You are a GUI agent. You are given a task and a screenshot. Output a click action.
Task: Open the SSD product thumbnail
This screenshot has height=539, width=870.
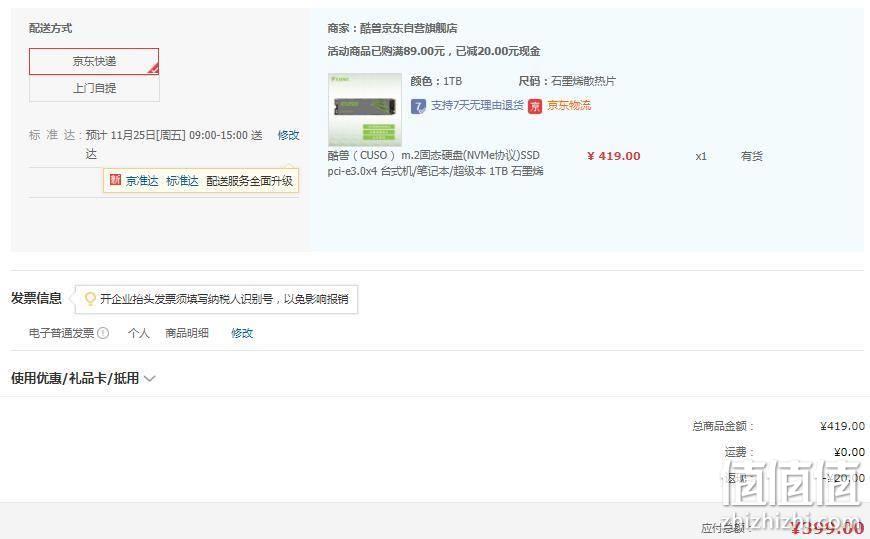point(365,109)
